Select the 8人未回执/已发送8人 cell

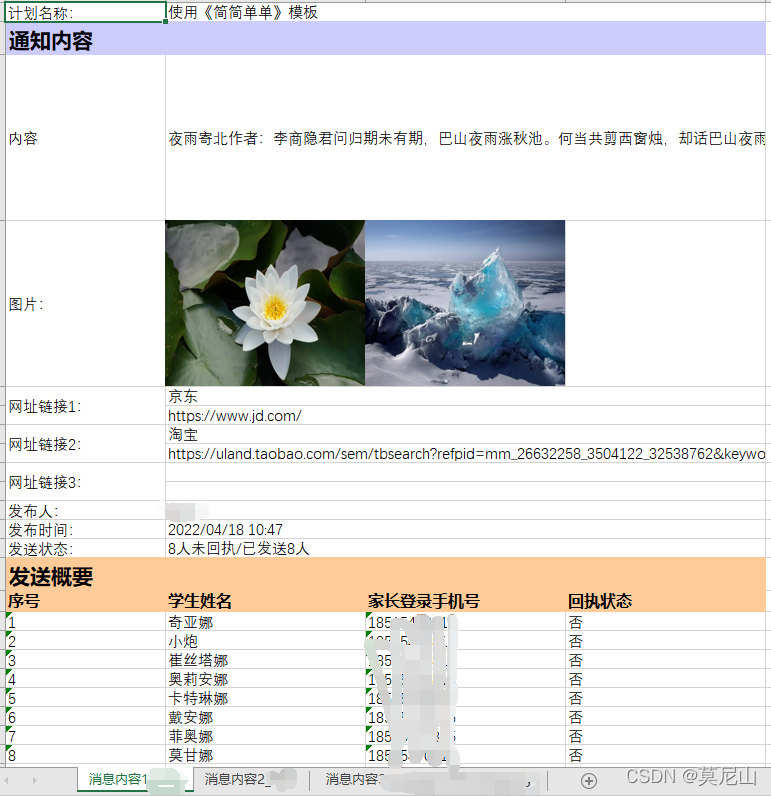point(466,549)
